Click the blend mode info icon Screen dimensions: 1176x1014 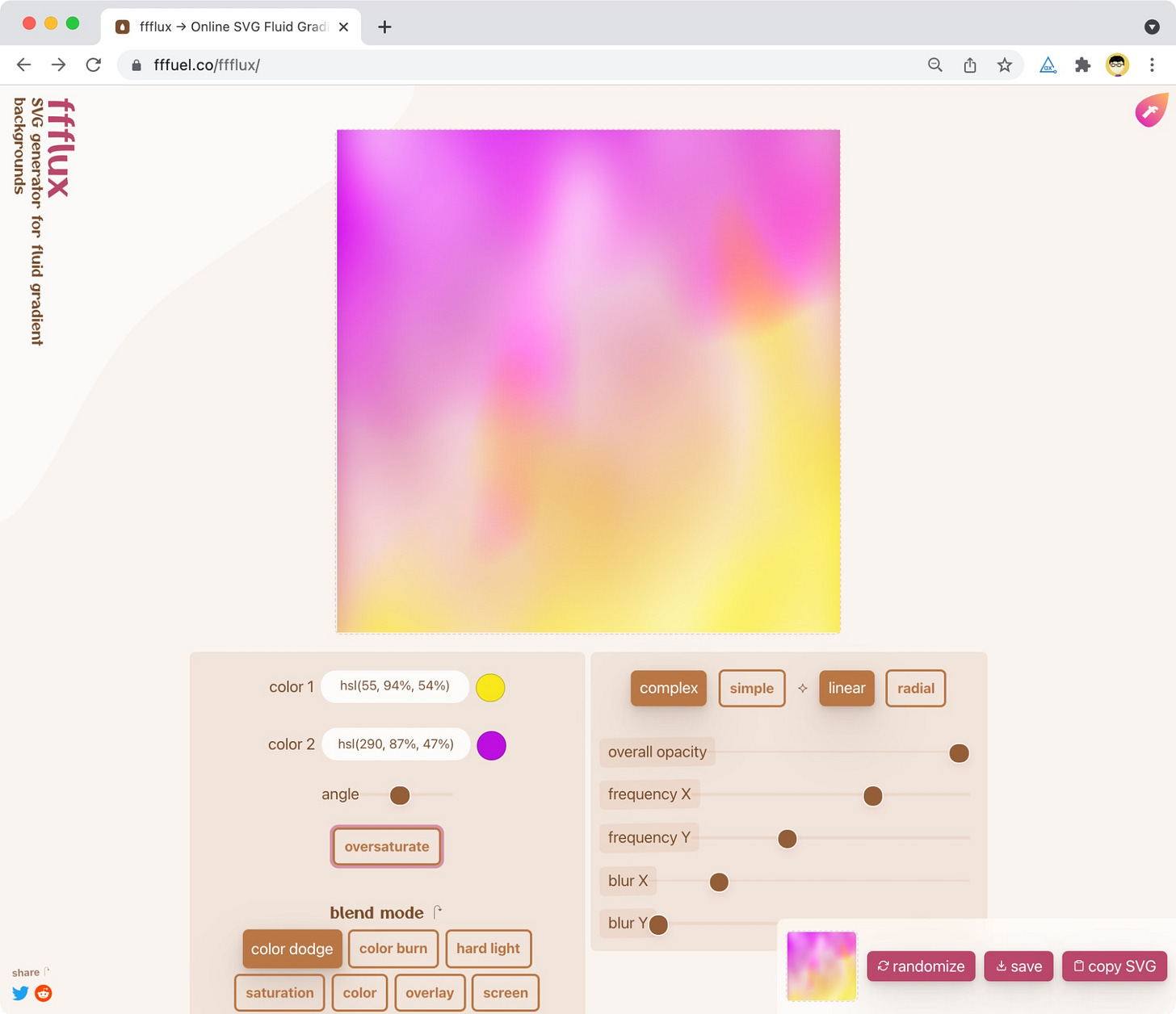point(438,912)
